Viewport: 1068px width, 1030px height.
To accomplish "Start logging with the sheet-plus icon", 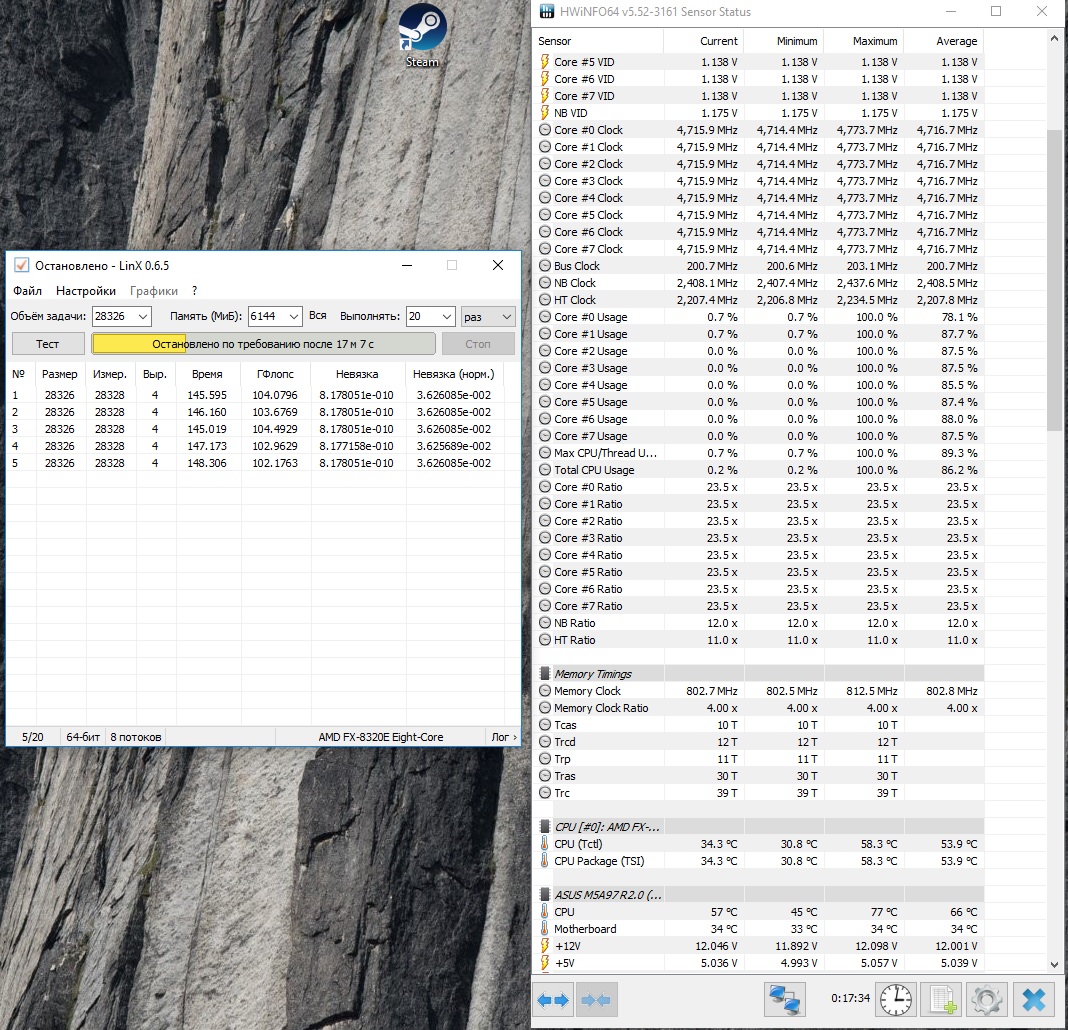I will click(x=941, y=999).
